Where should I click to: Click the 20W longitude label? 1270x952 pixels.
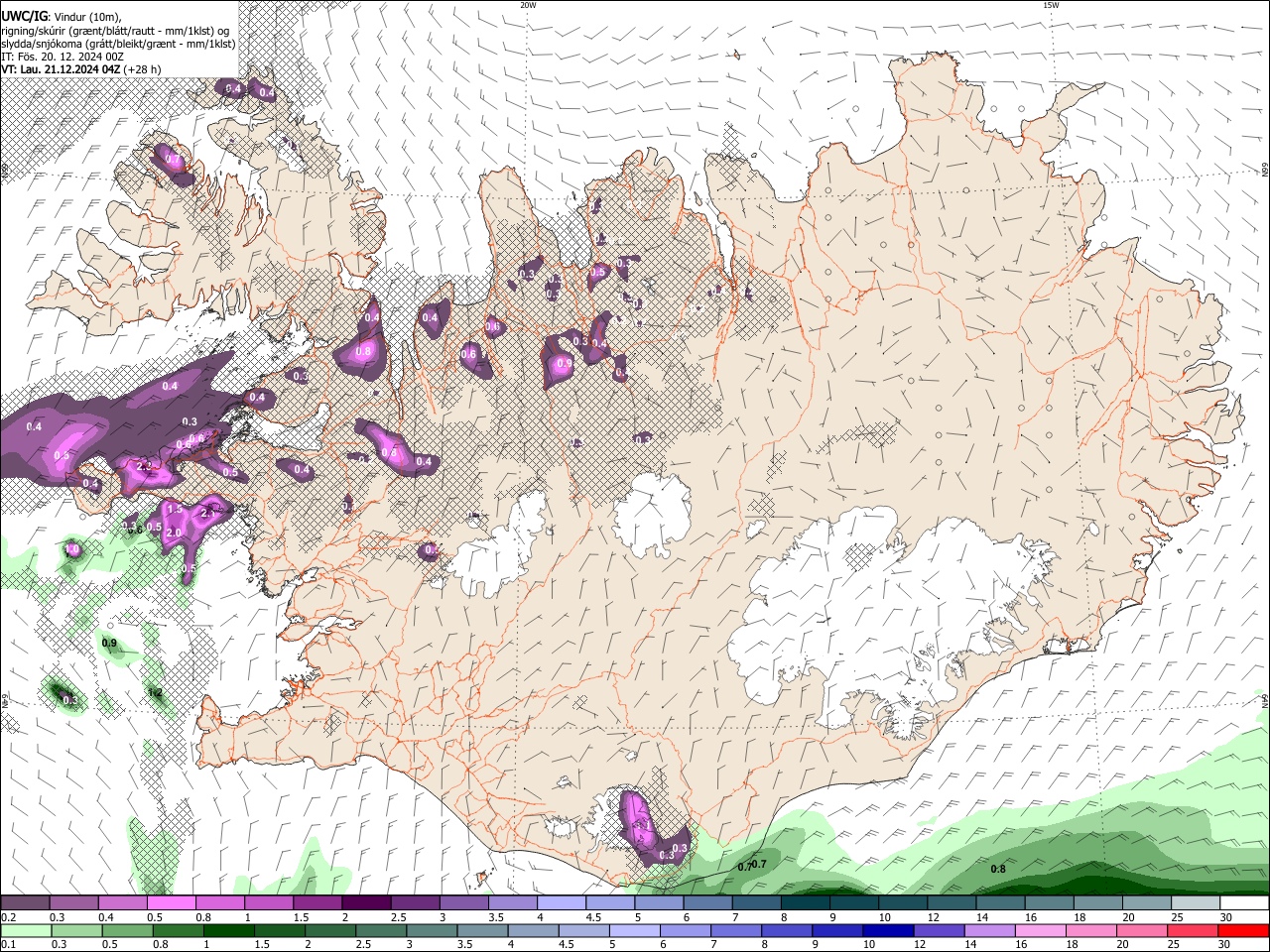tap(528, 5)
